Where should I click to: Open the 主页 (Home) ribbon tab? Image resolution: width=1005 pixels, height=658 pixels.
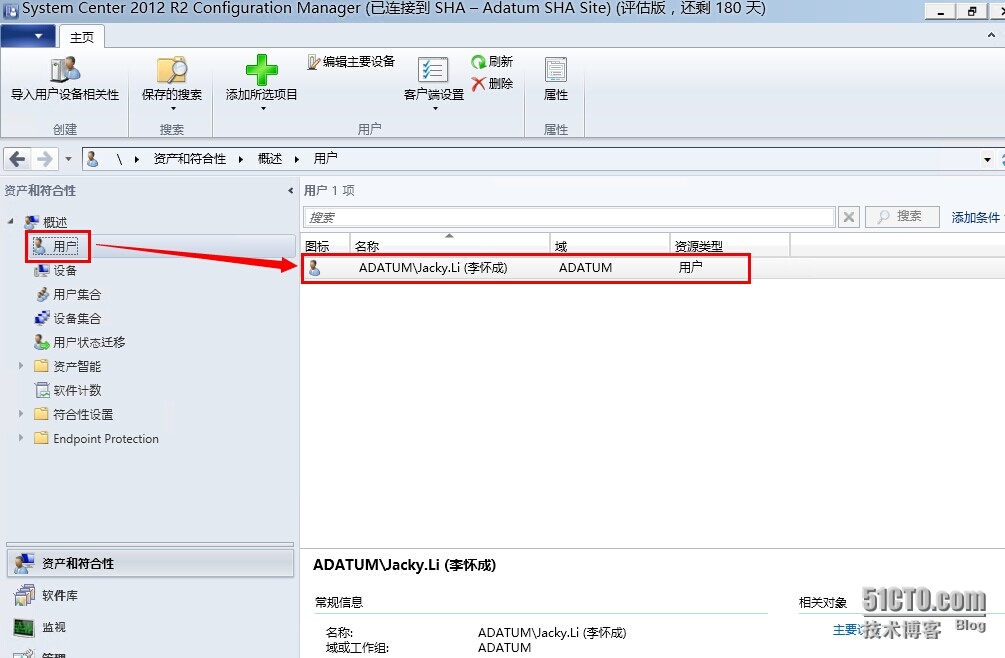coord(81,37)
